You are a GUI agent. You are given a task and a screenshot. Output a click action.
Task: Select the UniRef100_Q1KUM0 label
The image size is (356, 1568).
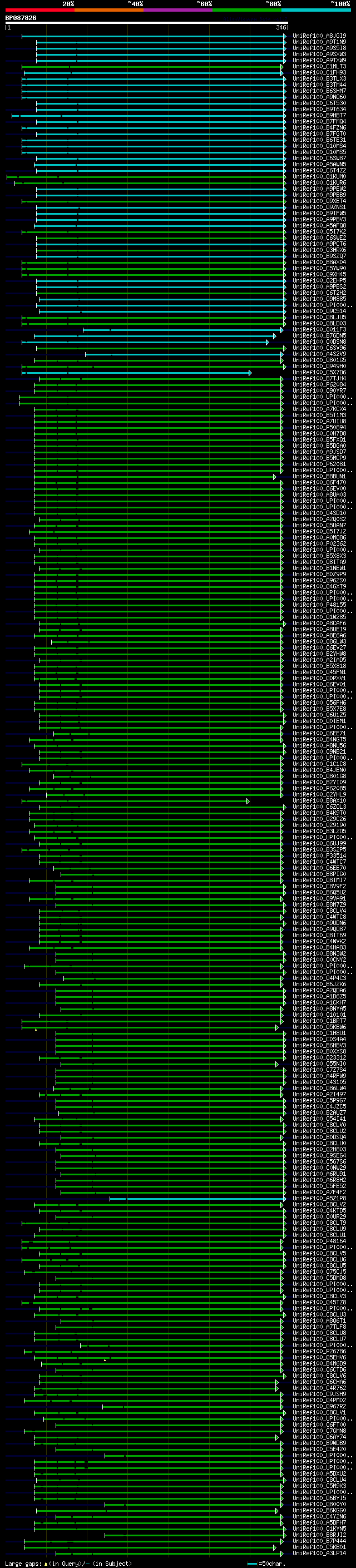click(319, 176)
